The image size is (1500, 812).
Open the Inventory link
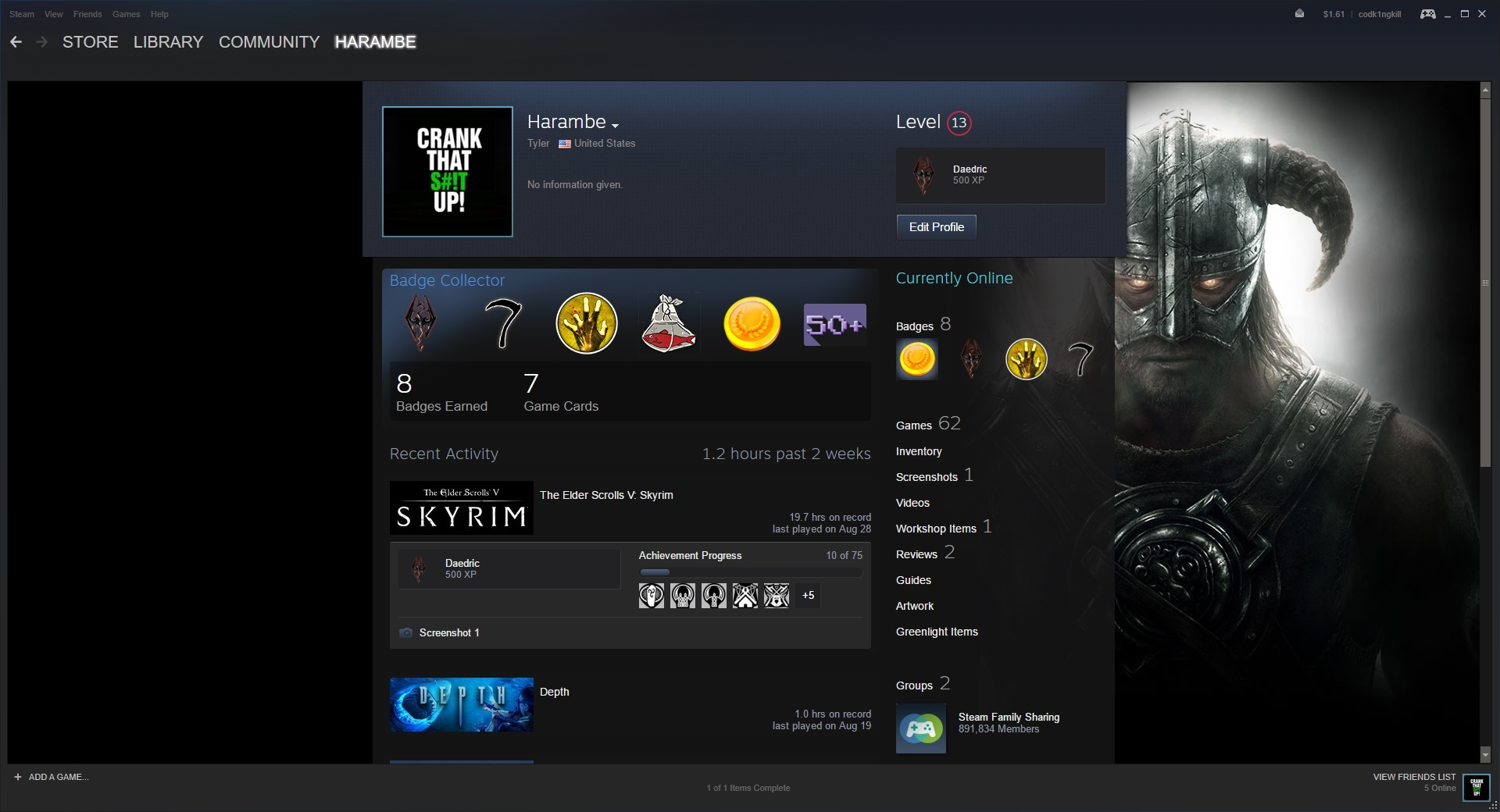coord(919,451)
